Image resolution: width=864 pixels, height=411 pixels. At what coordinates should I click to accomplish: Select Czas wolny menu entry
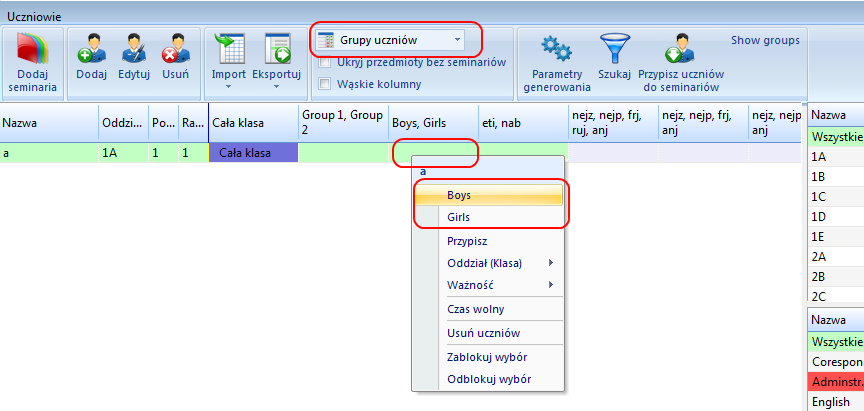489,309
